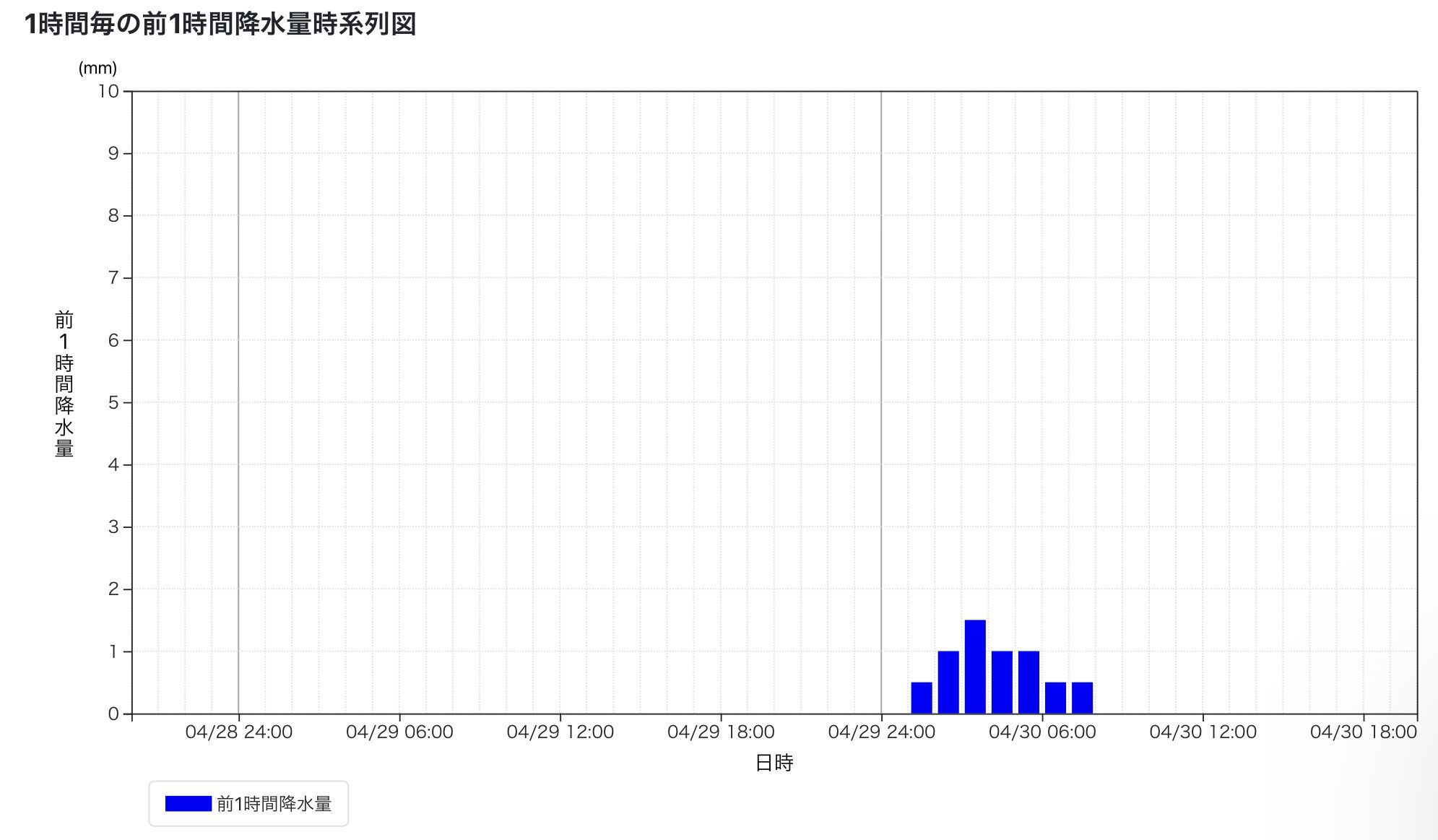Click the y-axis value 4
The height and width of the screenshot is (840, 1438).
tap(113, 464)
